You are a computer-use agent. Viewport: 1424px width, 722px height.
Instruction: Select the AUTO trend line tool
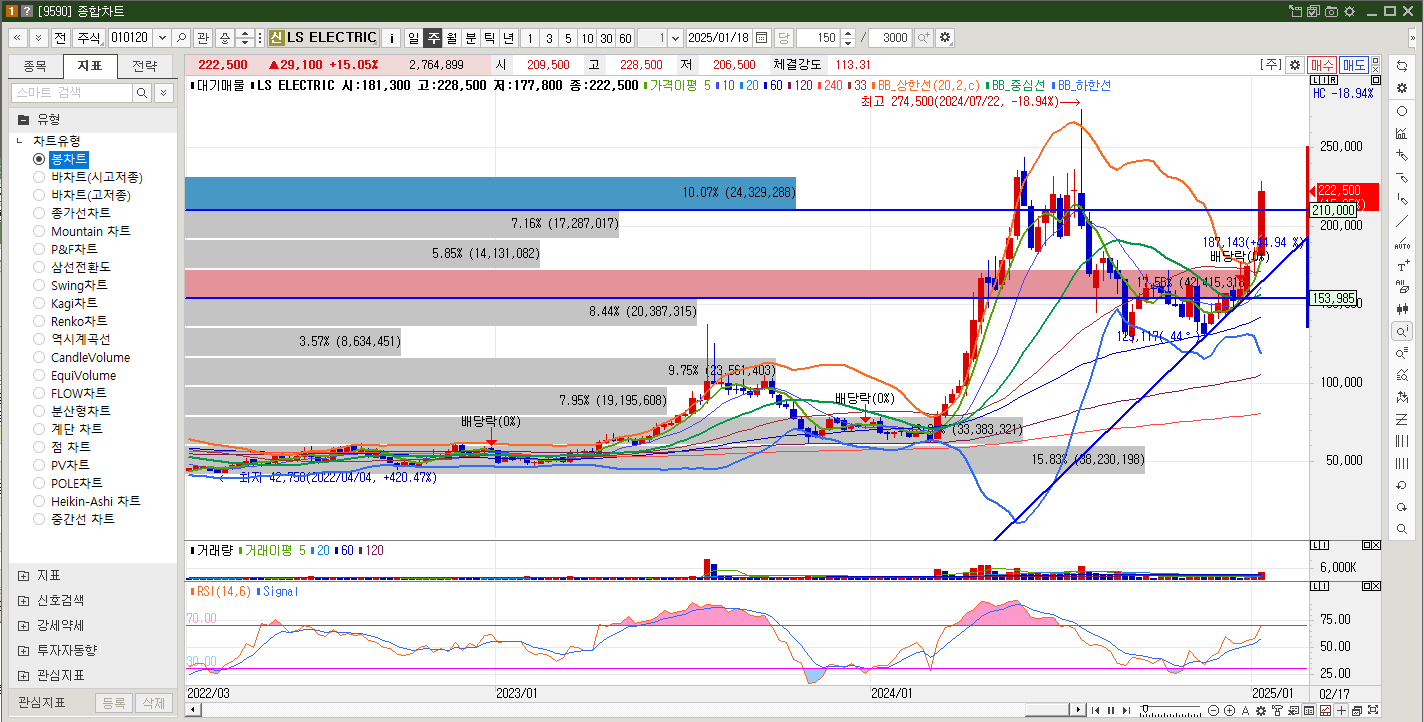pyautogui.click(x=1402, y=243)
